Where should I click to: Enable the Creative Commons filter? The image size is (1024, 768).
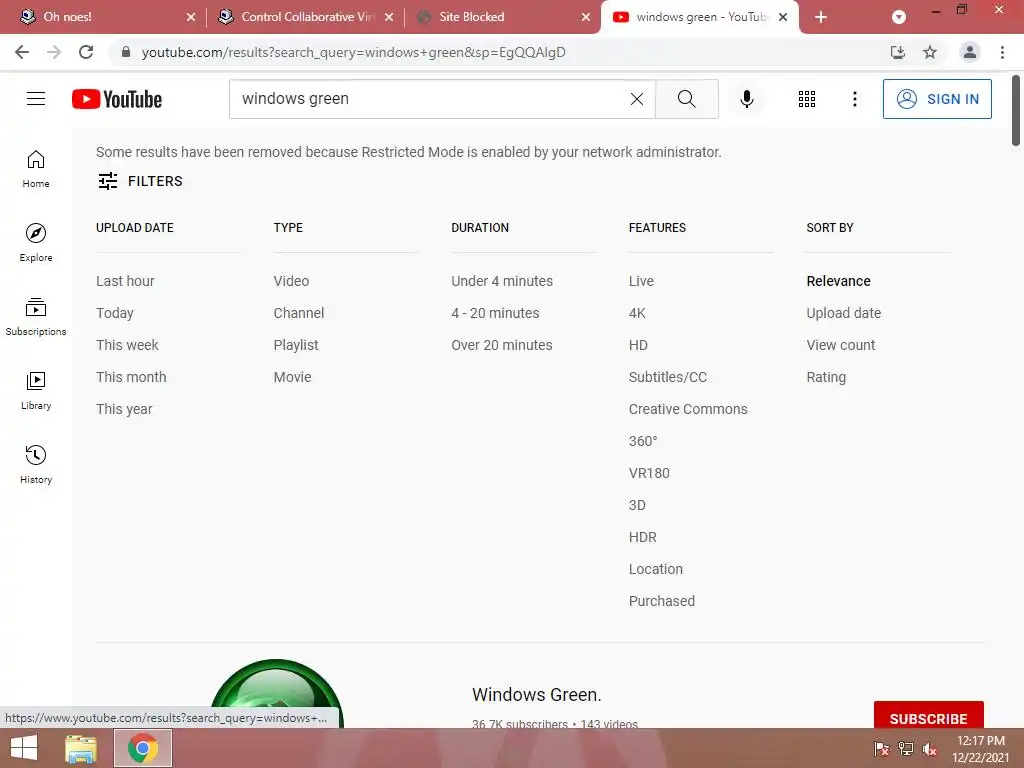coord(688,409)
